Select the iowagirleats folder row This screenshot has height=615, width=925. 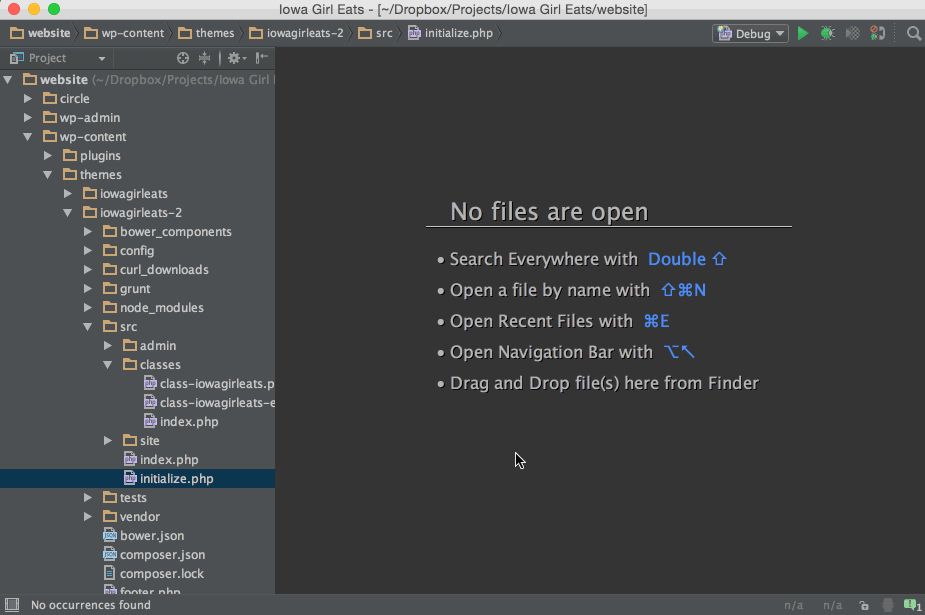(137, 193)
